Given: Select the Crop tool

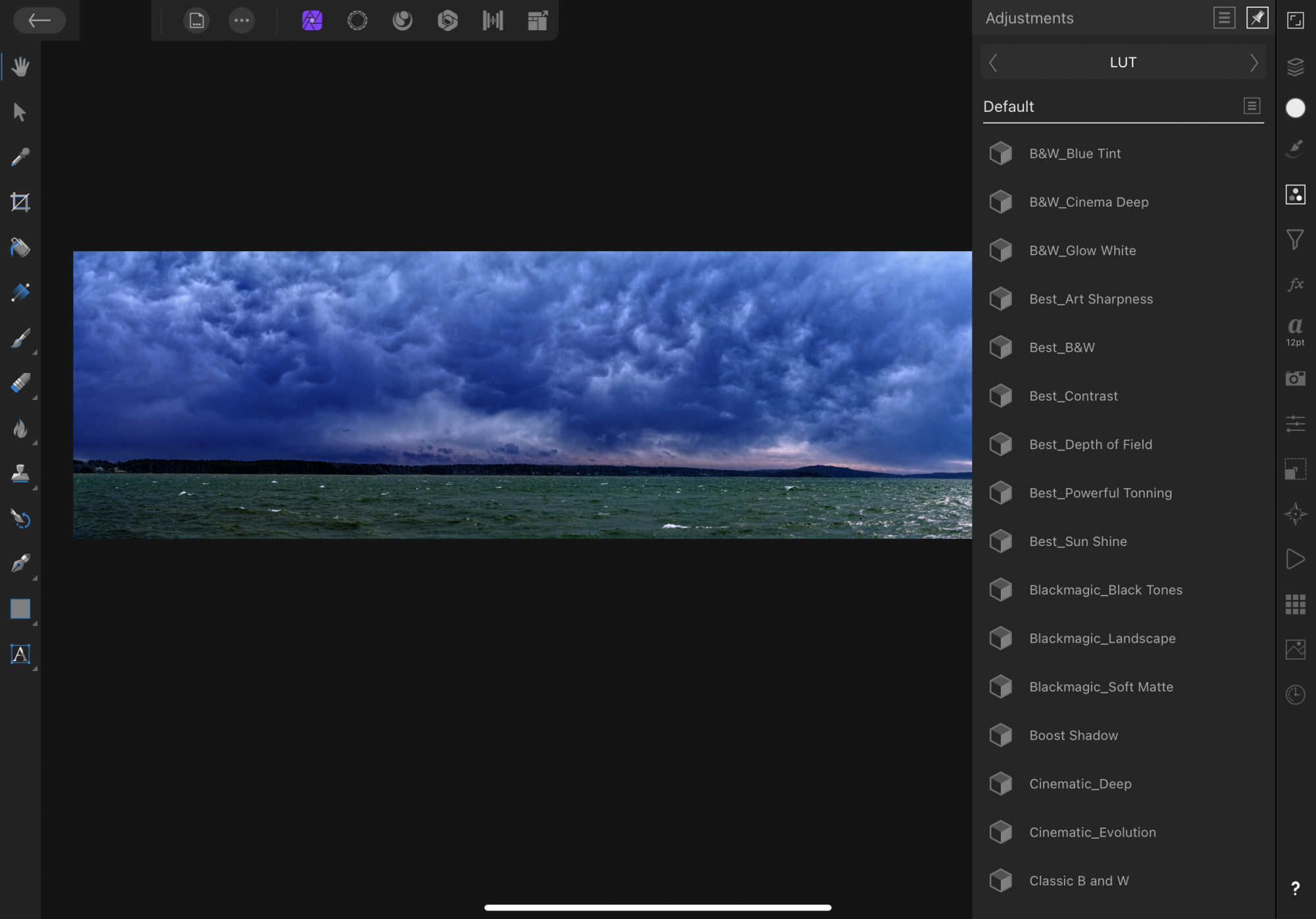Looking at the screenshot, I should click(x=20, y=202).
